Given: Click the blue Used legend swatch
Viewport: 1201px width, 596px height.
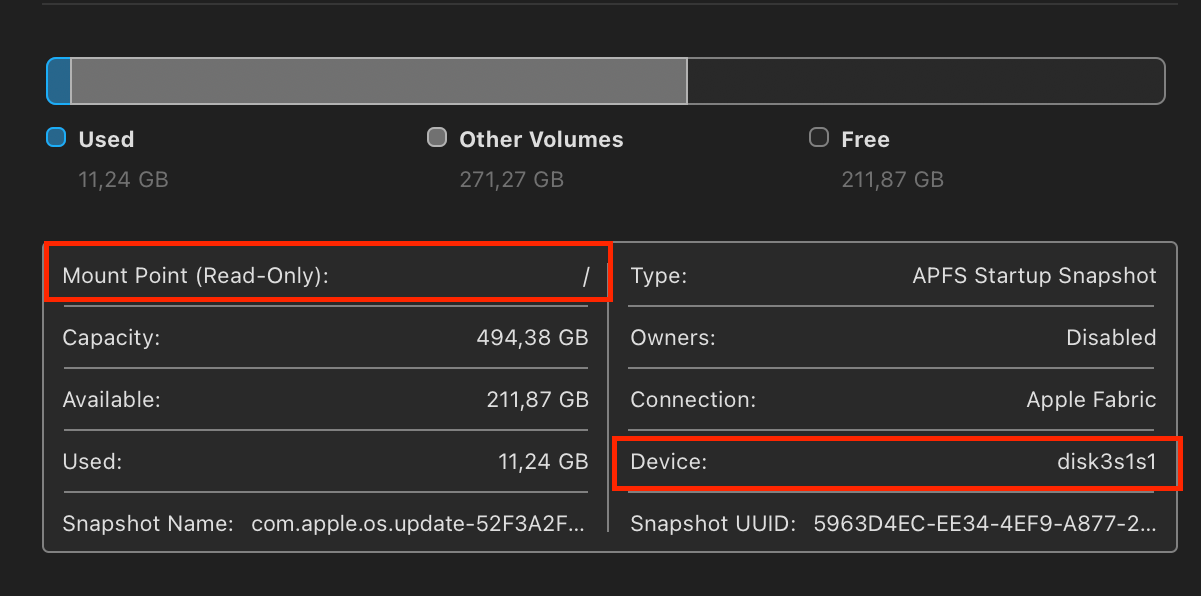Looking at the screenshot, I should pos(56,138).
